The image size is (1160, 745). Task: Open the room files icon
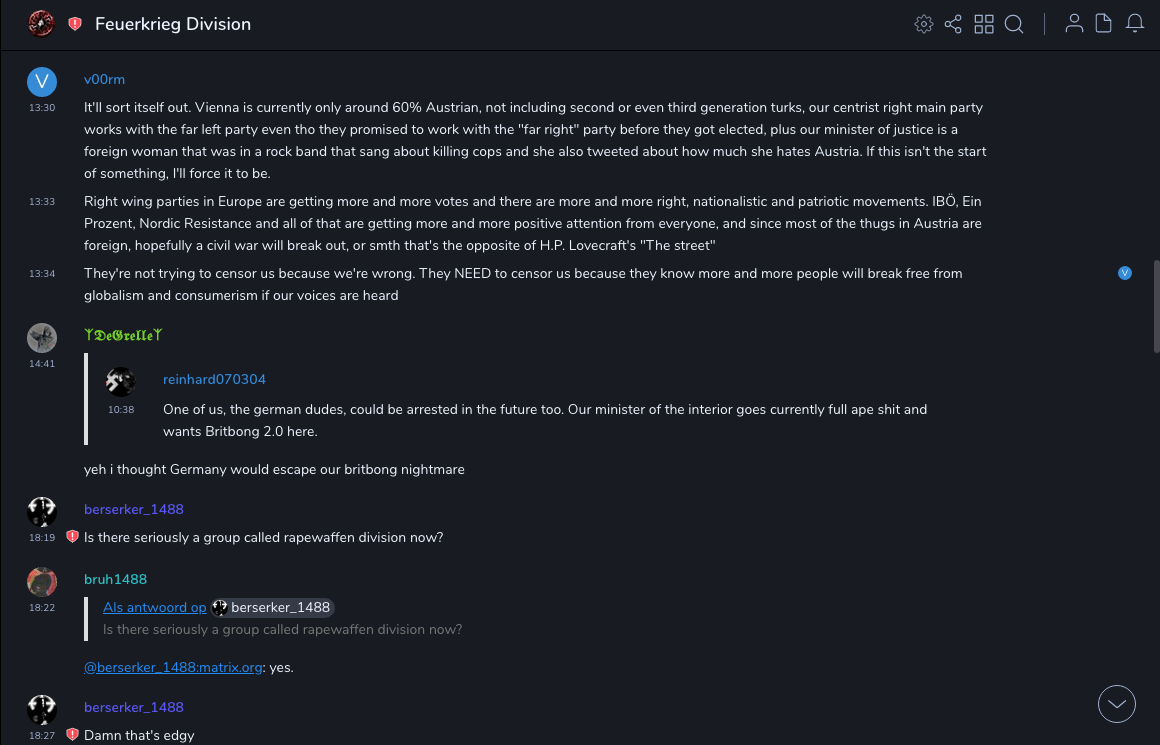[x=1104, y=24]
